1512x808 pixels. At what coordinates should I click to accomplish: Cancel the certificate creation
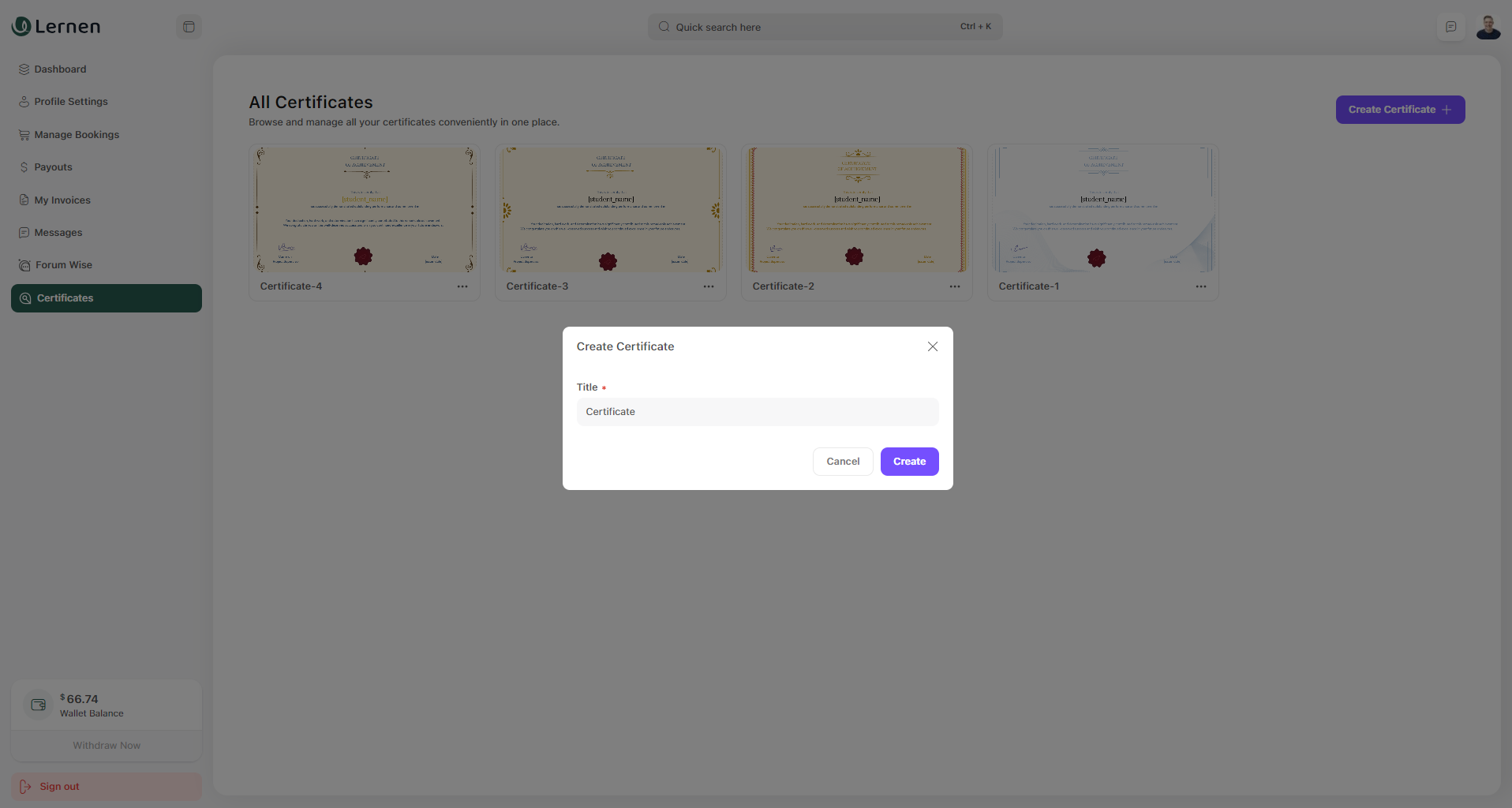pos(842,462)
